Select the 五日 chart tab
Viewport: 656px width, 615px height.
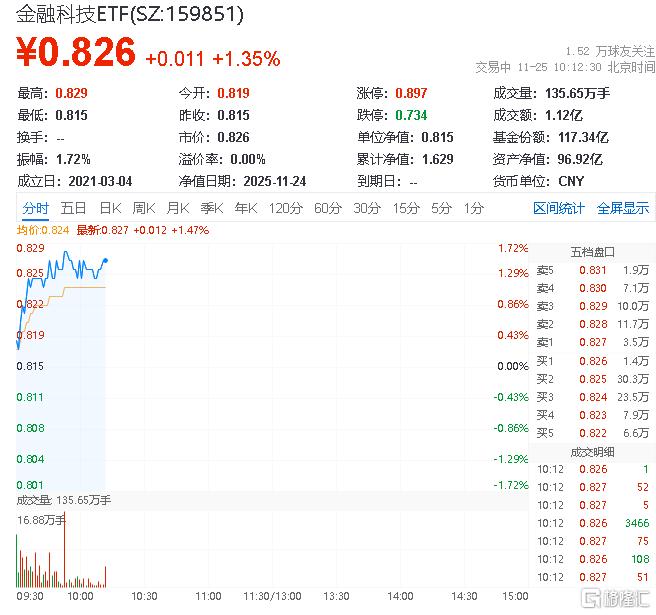coord(73,208)
